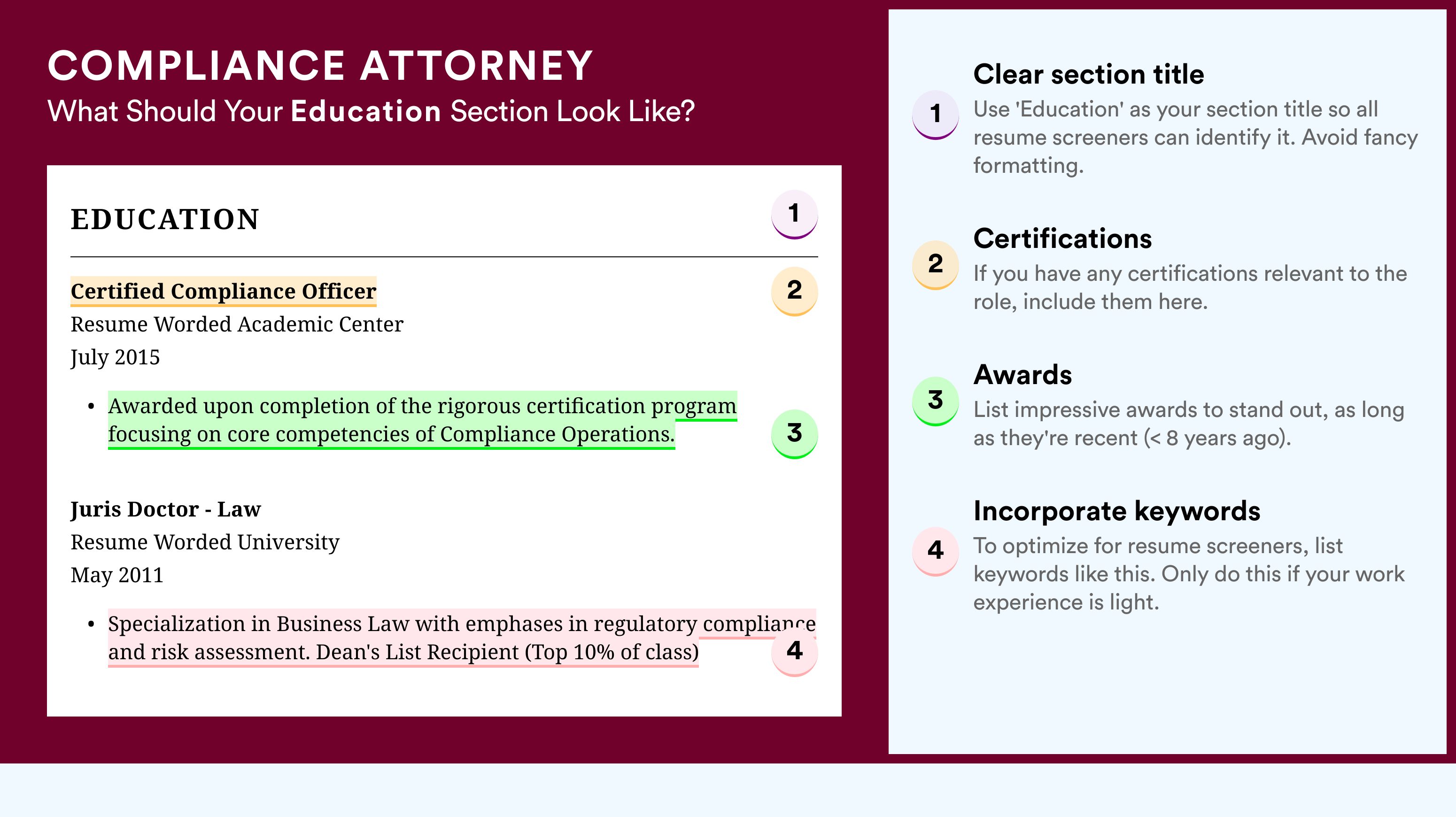Click the pink highlighted Business Law specialization bullet

coord(461,638)
